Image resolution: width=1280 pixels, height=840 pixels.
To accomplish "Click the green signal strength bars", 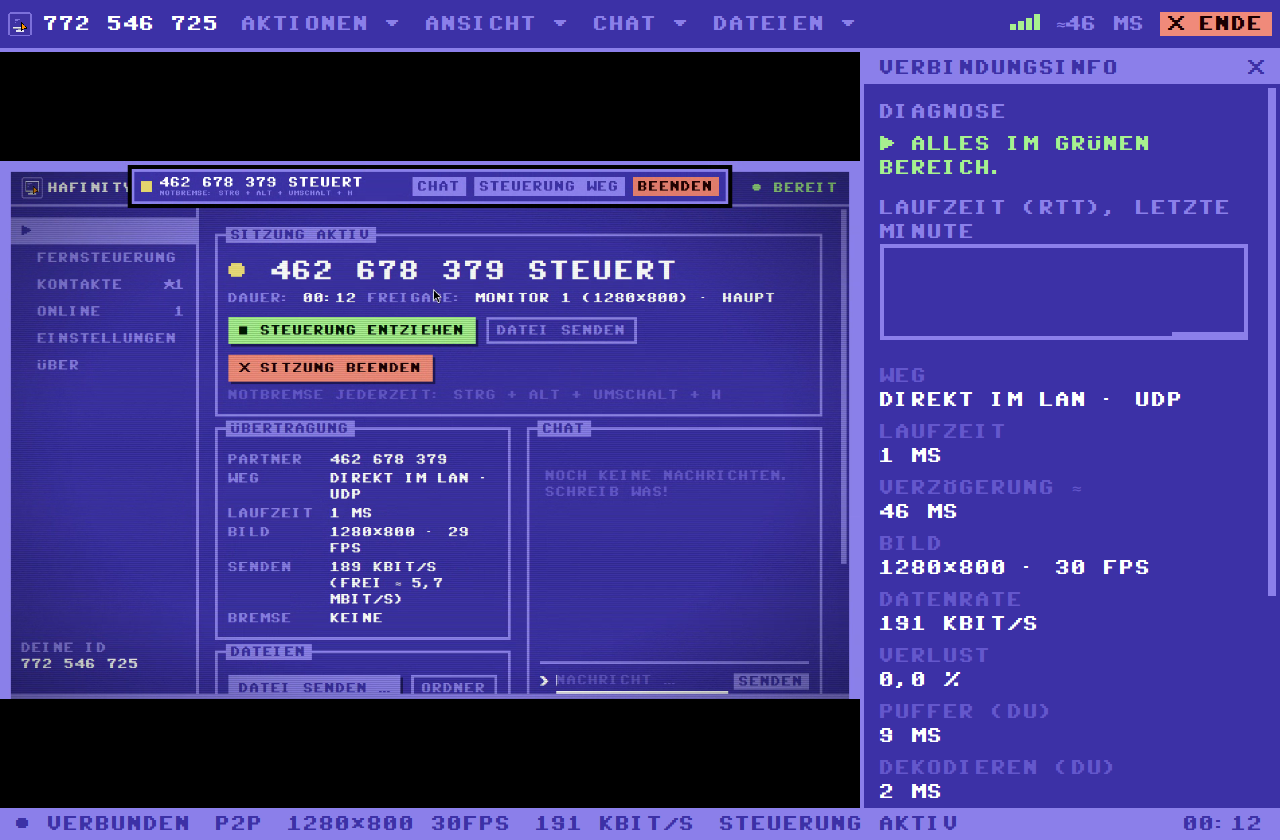I will (1024, 23).
